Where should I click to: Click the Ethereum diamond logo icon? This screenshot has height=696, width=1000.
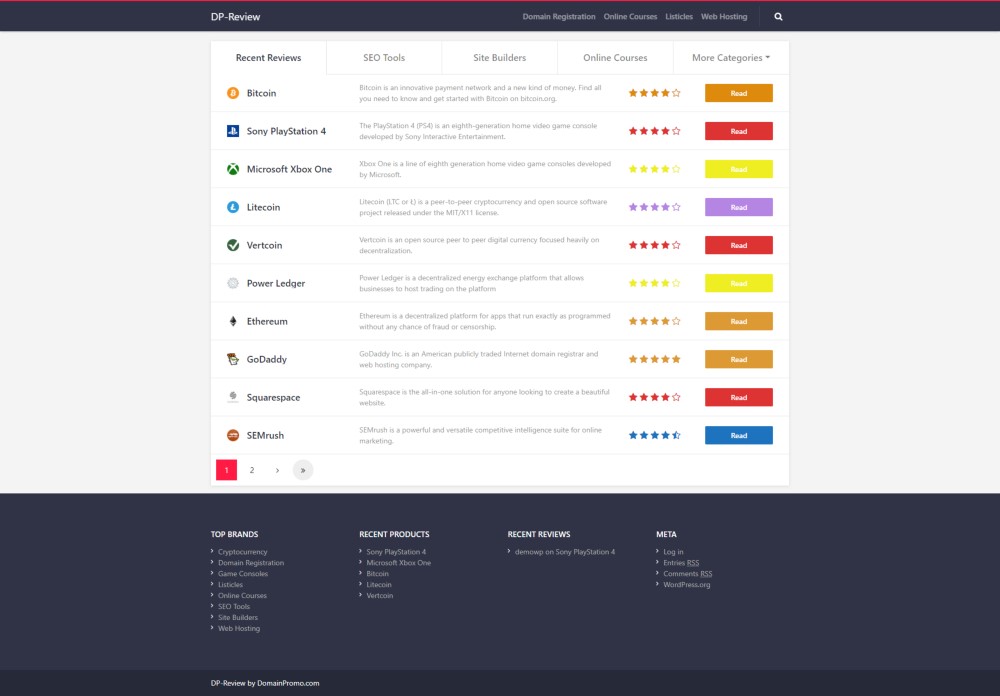point(233,321)
